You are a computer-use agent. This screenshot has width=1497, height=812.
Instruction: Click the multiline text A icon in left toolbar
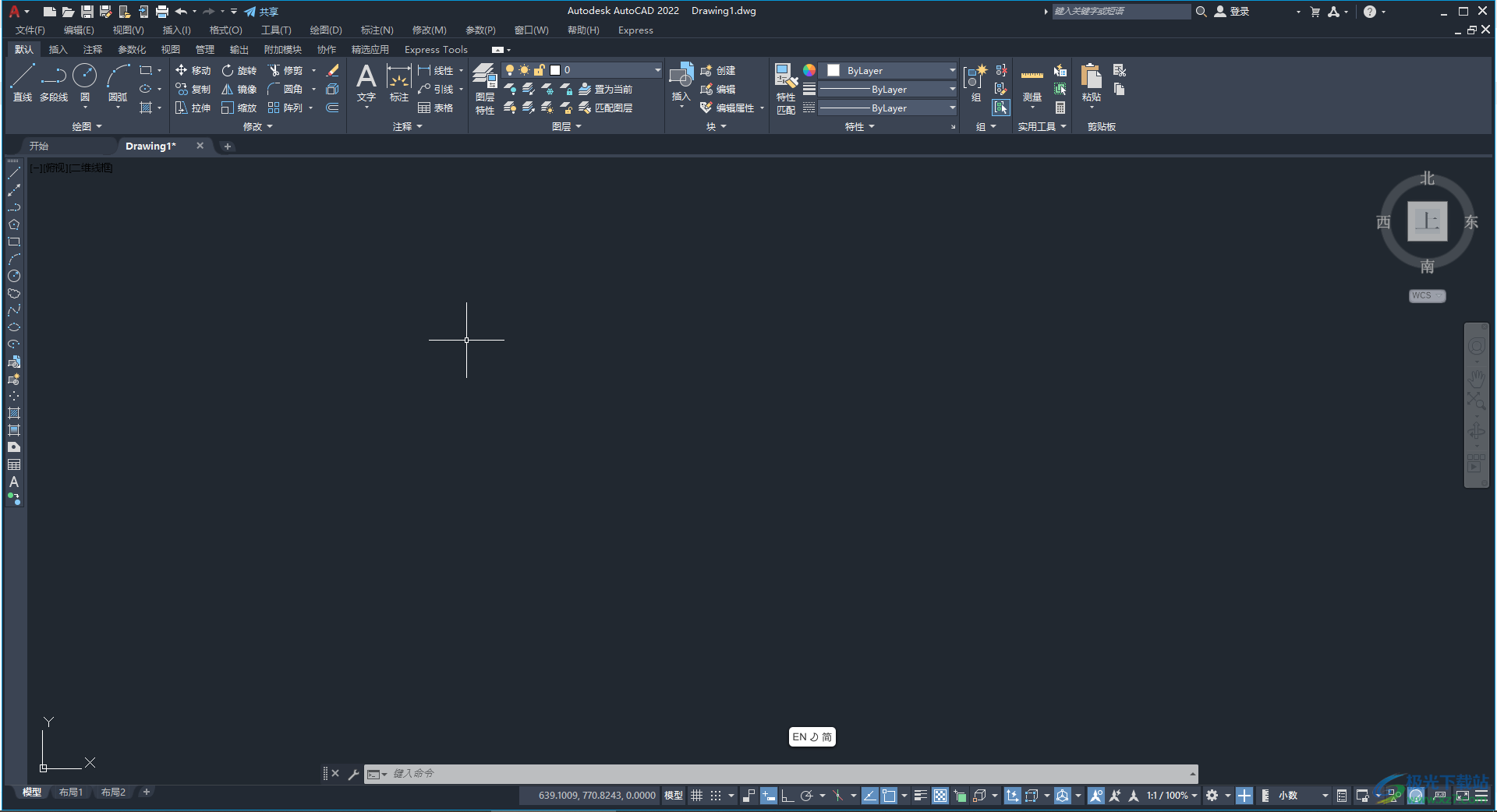(14, 482)
